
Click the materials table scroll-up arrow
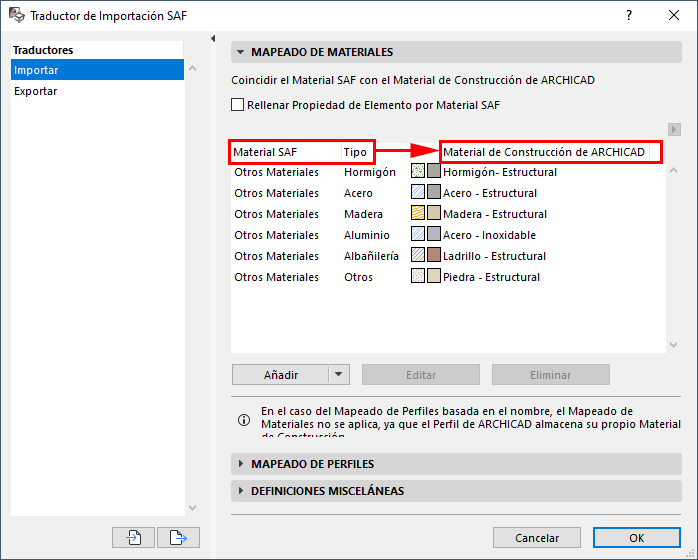coord(674,170)
